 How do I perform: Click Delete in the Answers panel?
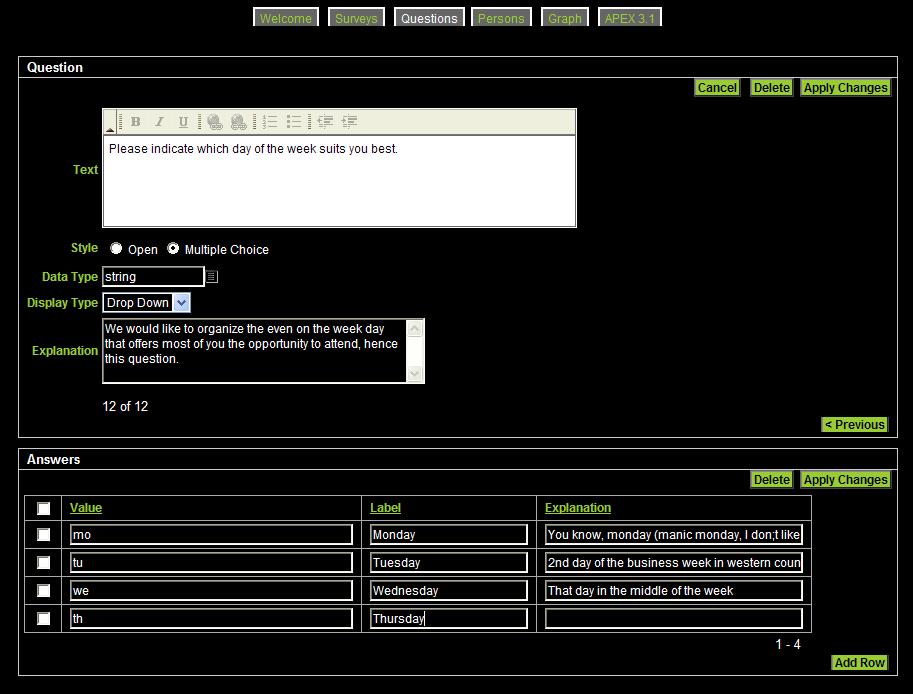(x=772, y=480)
